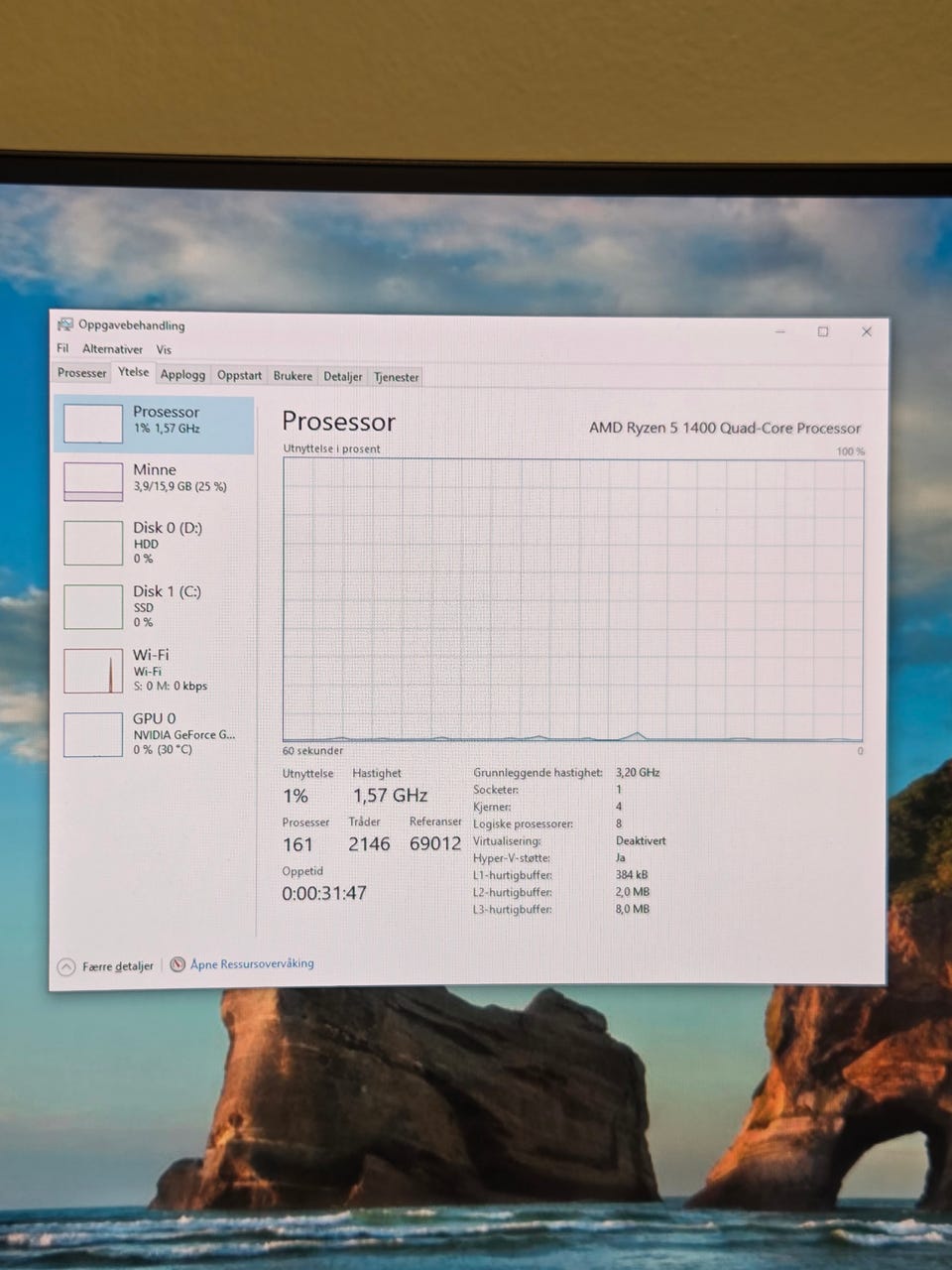
Task: Switch to the Applogg tab
Action: click(182, 375)
